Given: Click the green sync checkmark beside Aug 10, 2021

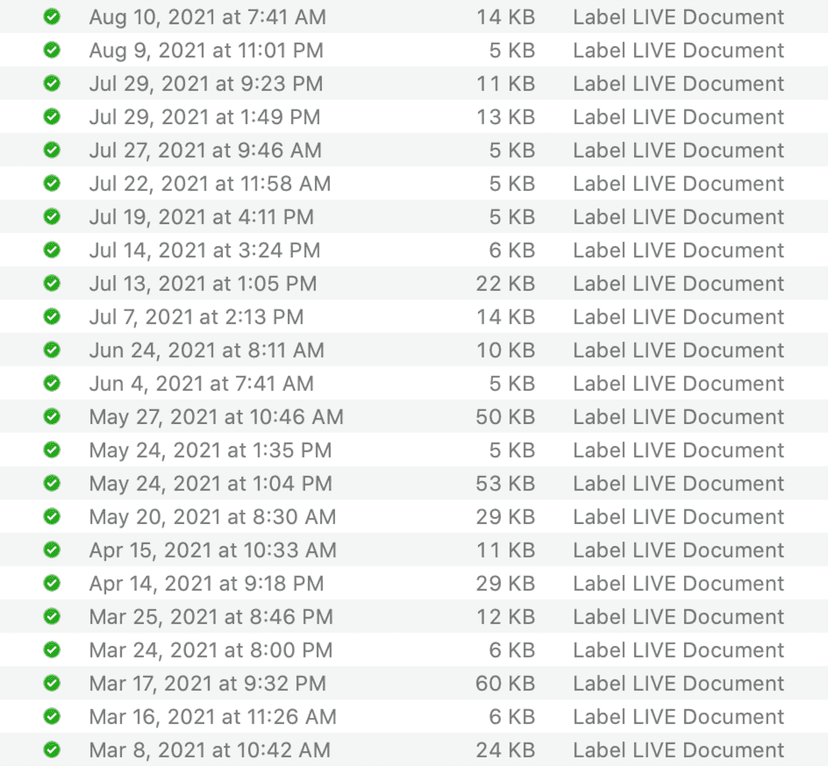Looking at the screenshot, I should [x=52, y=17].
